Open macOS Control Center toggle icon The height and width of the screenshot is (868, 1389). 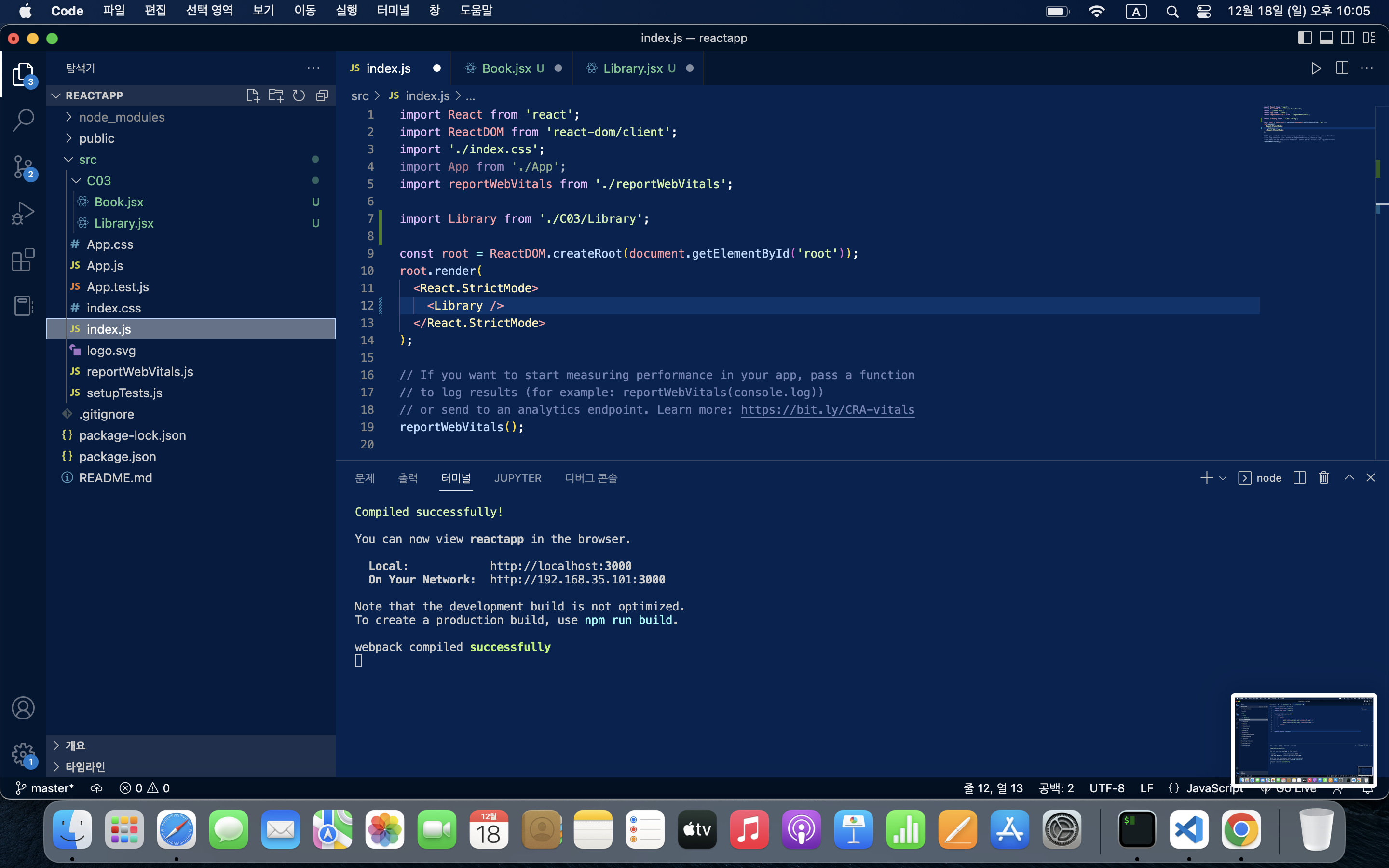point(1204,12)
